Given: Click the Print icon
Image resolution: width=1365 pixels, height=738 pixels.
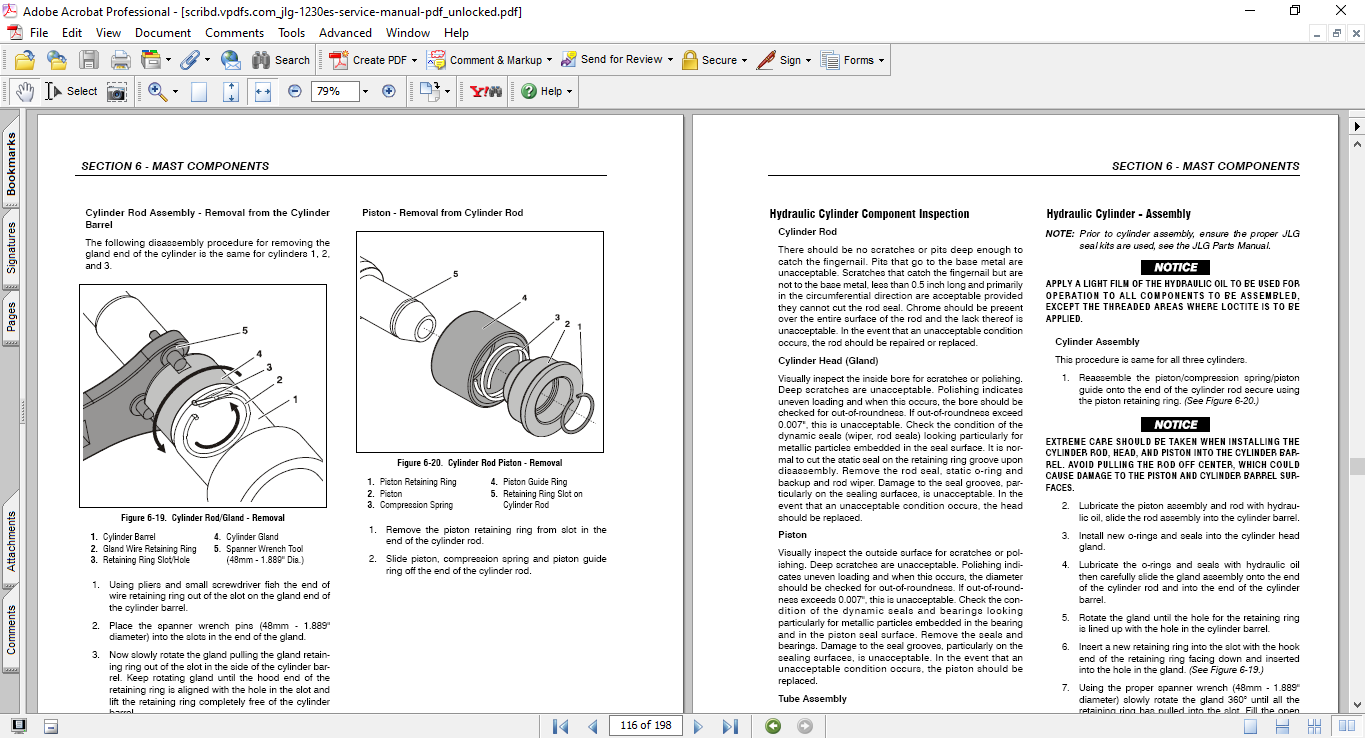Looking at the screenshot, I should 120,60.
